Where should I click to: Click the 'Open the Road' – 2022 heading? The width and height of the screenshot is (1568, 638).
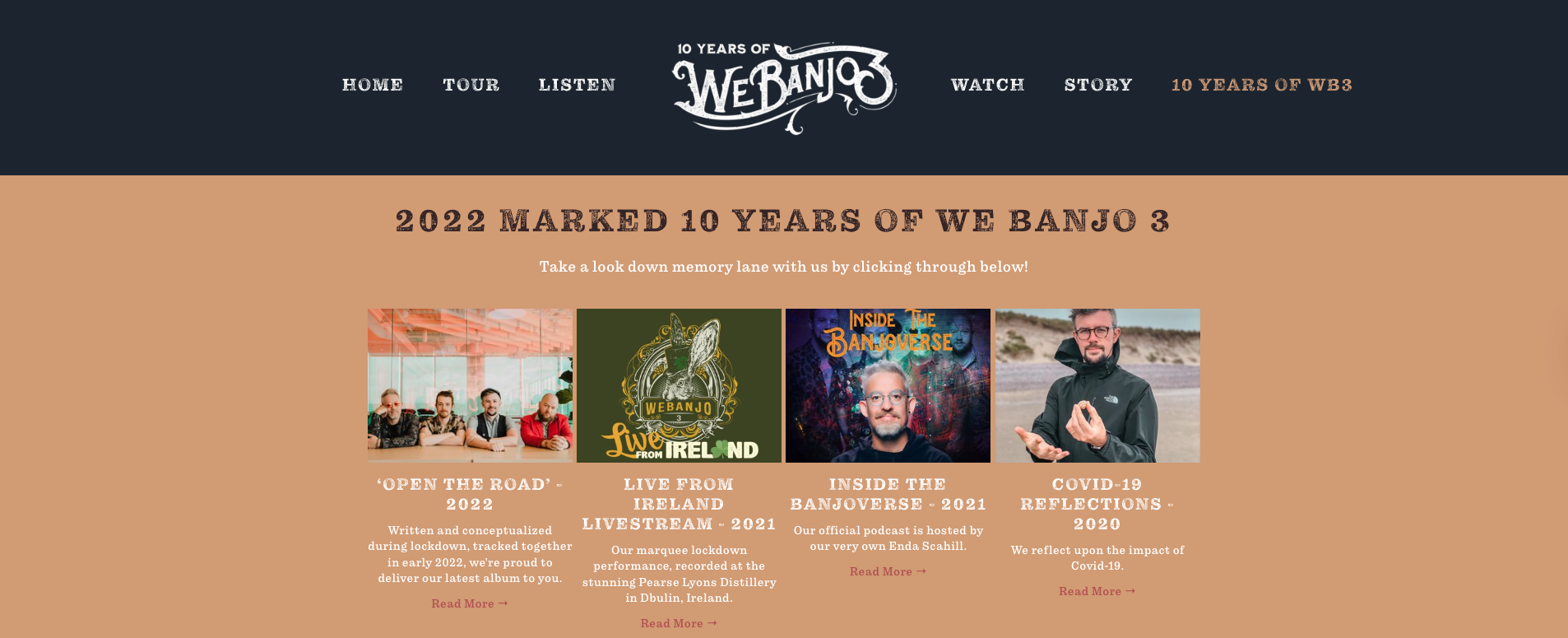(470, 494)
